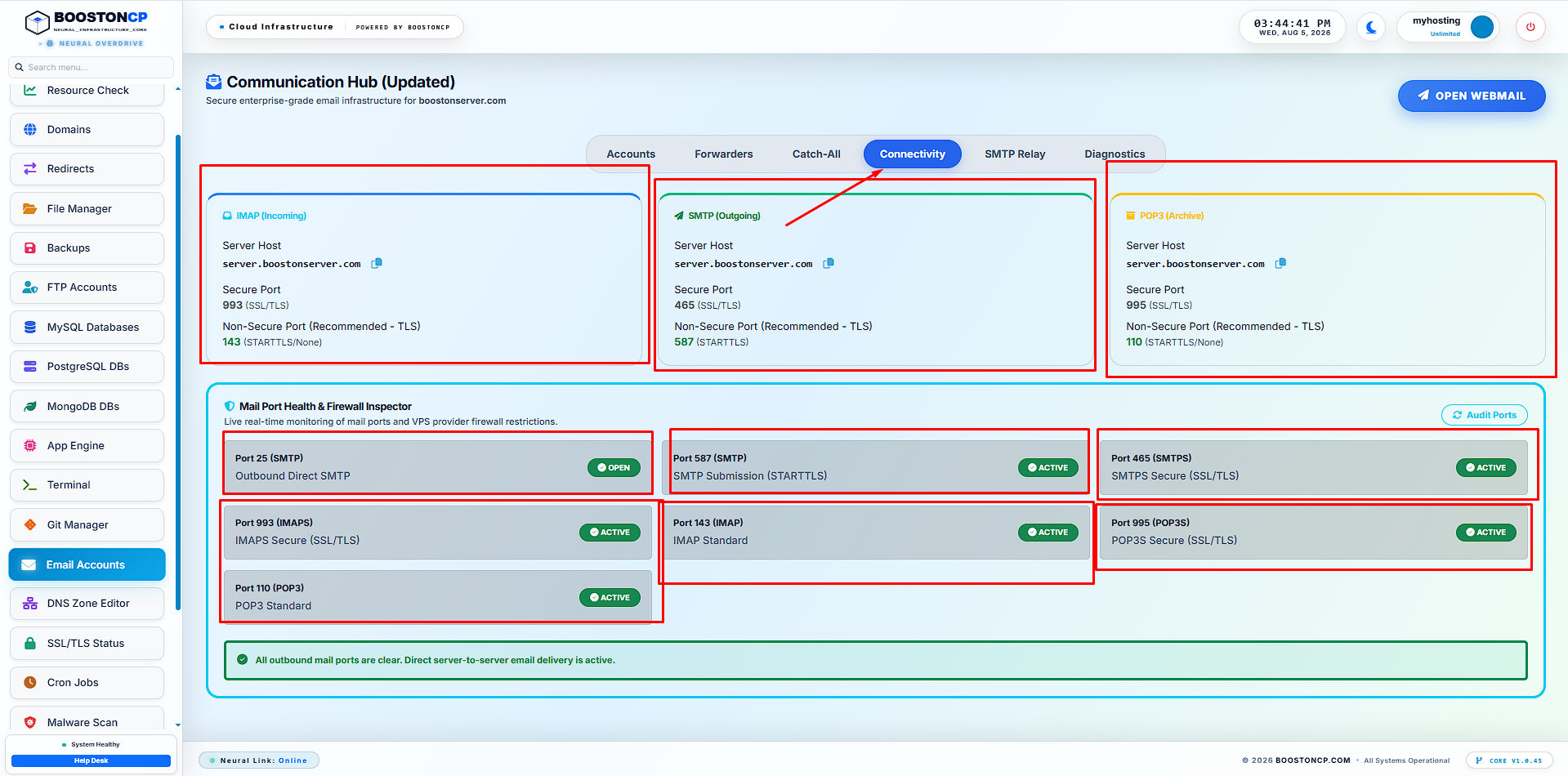
Task: Click the sidebar scroll-up arrow
Action: 178,87
